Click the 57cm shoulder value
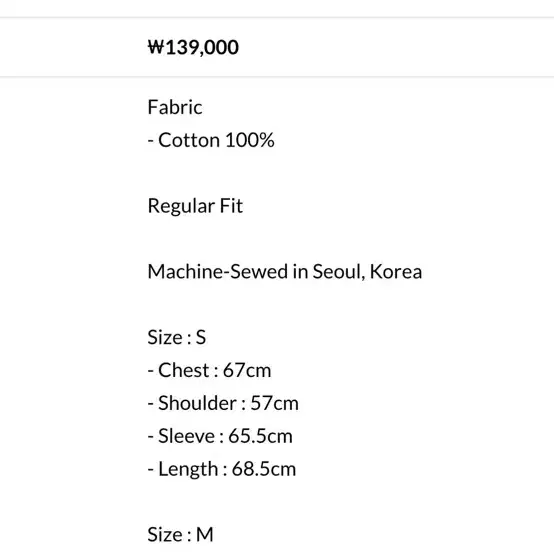The width and height of the screenshot is (554, 554). pos(275,403)
